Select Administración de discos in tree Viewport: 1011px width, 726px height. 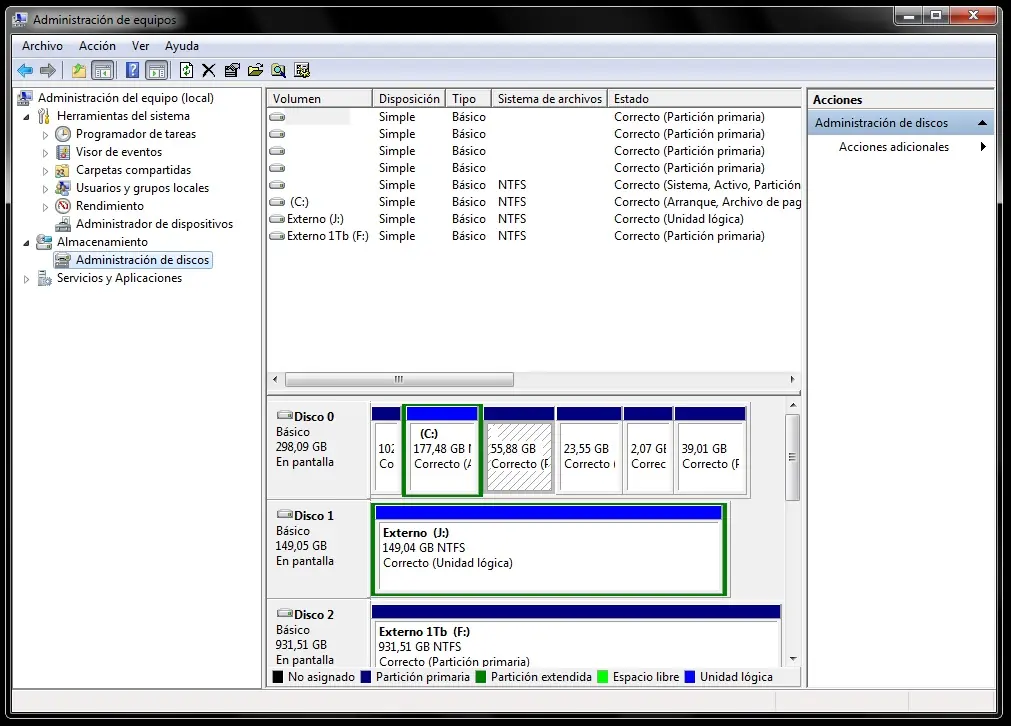tap(133, 260)
